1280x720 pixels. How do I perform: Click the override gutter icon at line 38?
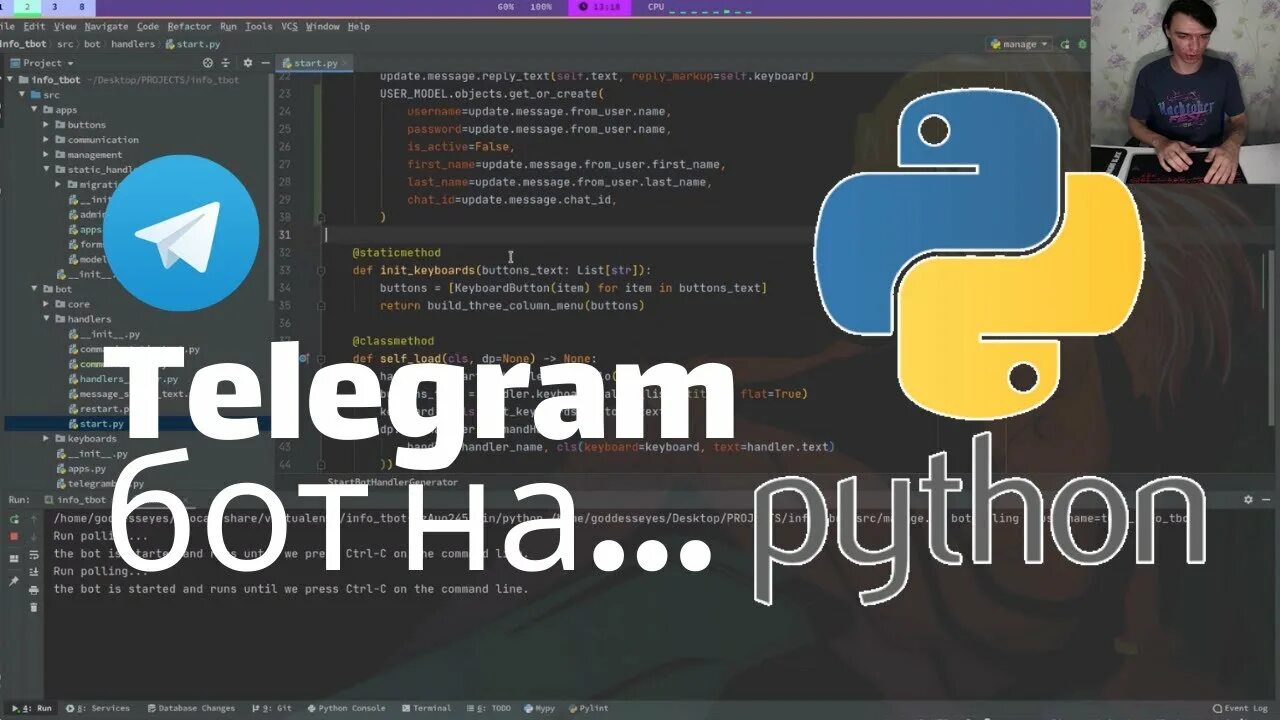[303, 358]
